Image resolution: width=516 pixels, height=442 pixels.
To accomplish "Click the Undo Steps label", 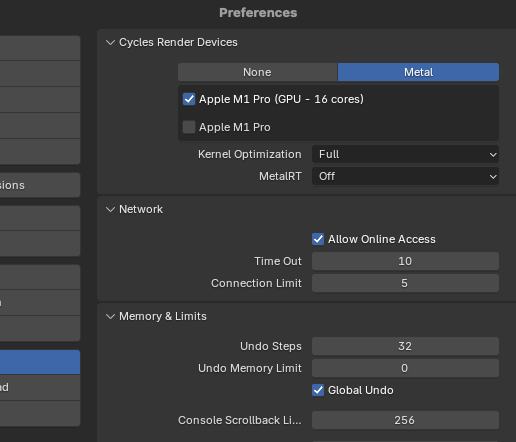I will coord(271,346).
